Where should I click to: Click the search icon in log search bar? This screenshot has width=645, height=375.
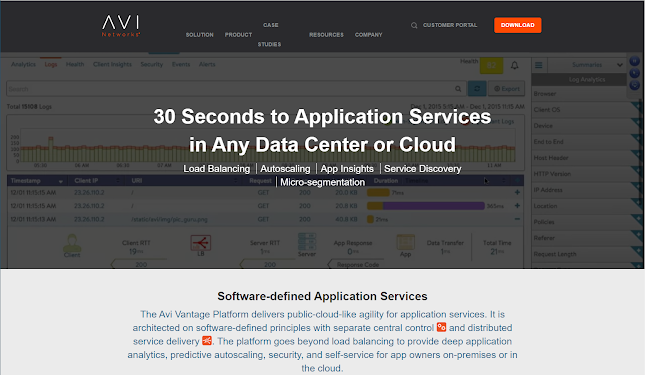point(458,89)
